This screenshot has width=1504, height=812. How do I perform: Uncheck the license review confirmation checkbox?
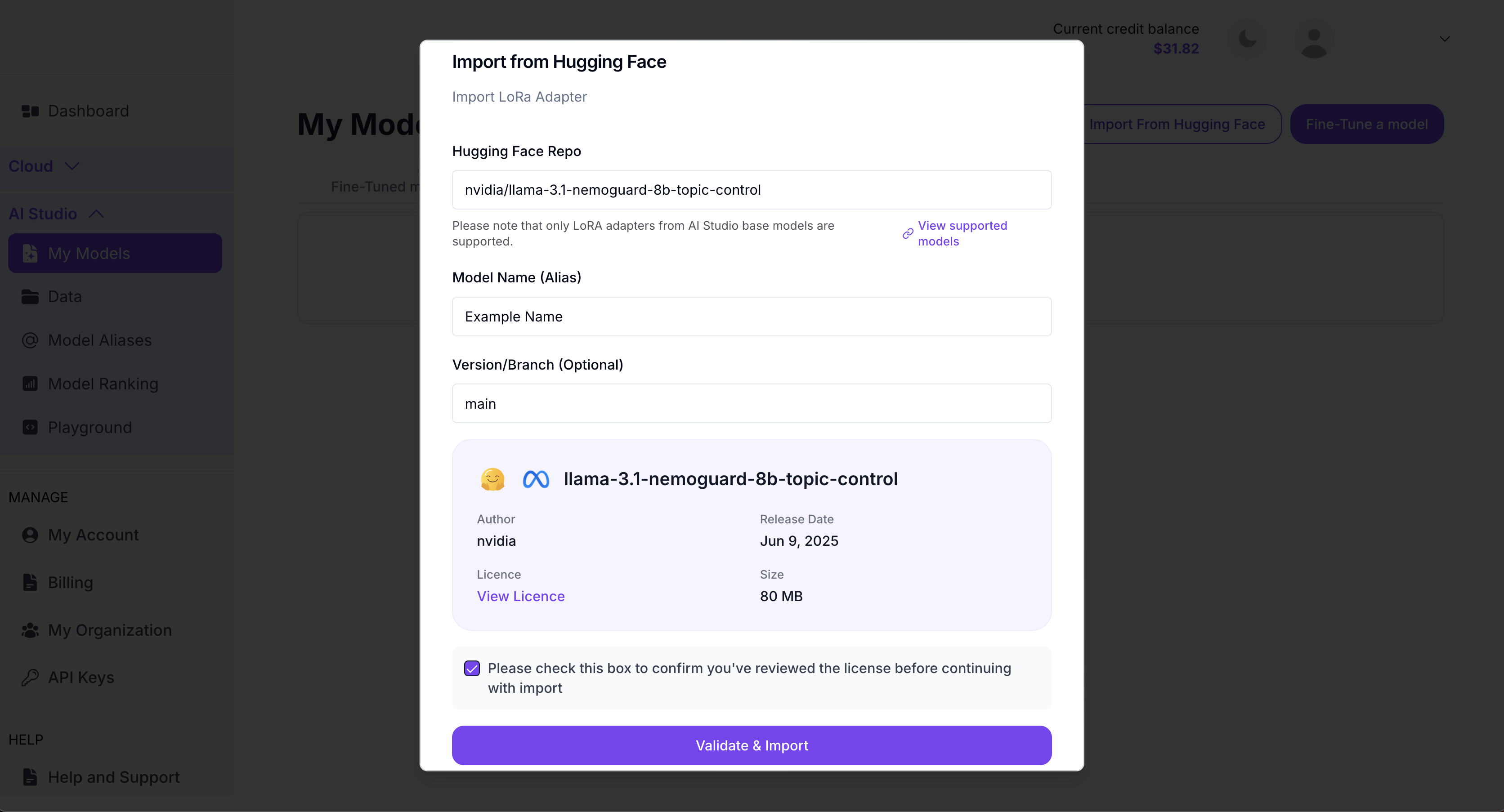pyautogui.click(x=472, y=669)
